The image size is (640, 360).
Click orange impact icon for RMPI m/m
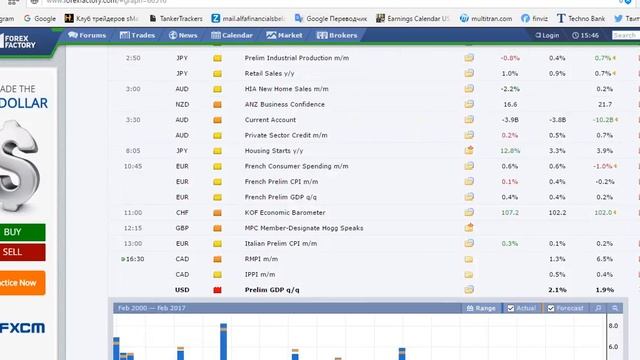(217, 259)
